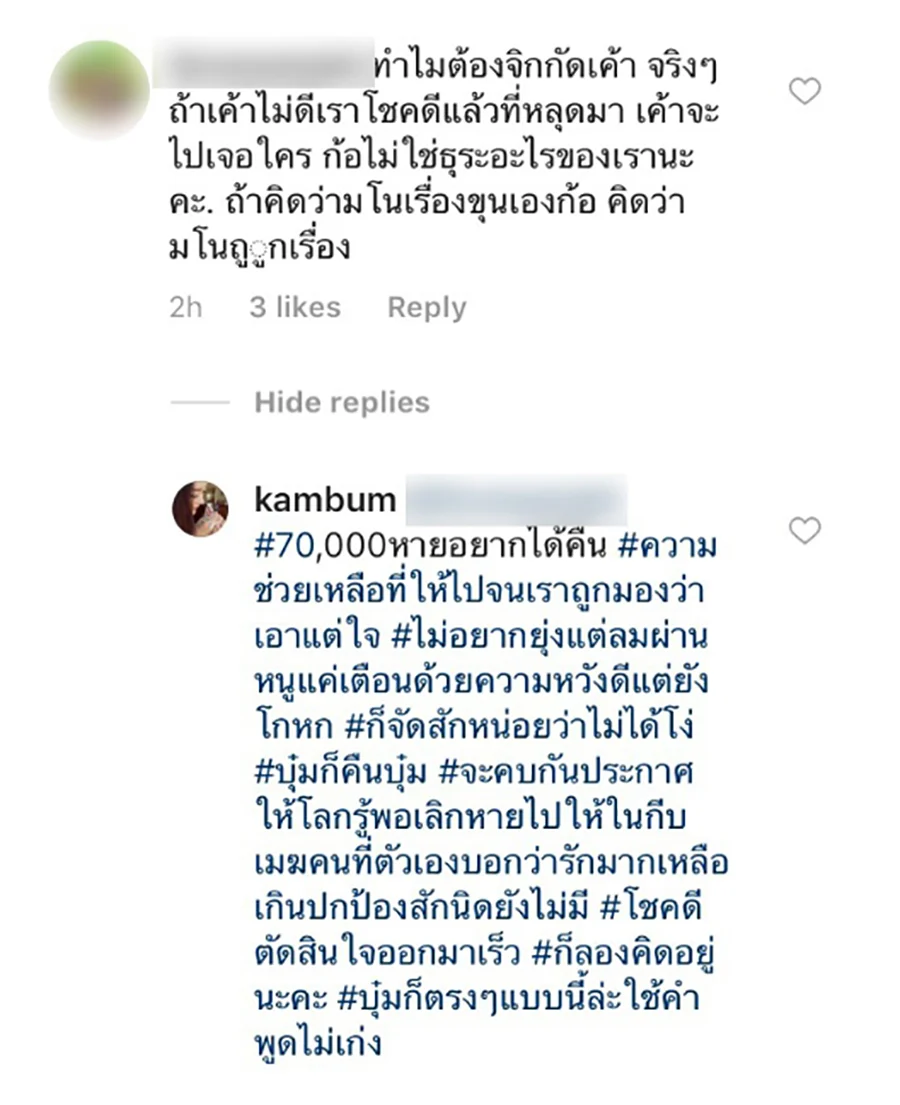Collapse the thread with Hide replies

pyautogui.click(x=342, y=402)
